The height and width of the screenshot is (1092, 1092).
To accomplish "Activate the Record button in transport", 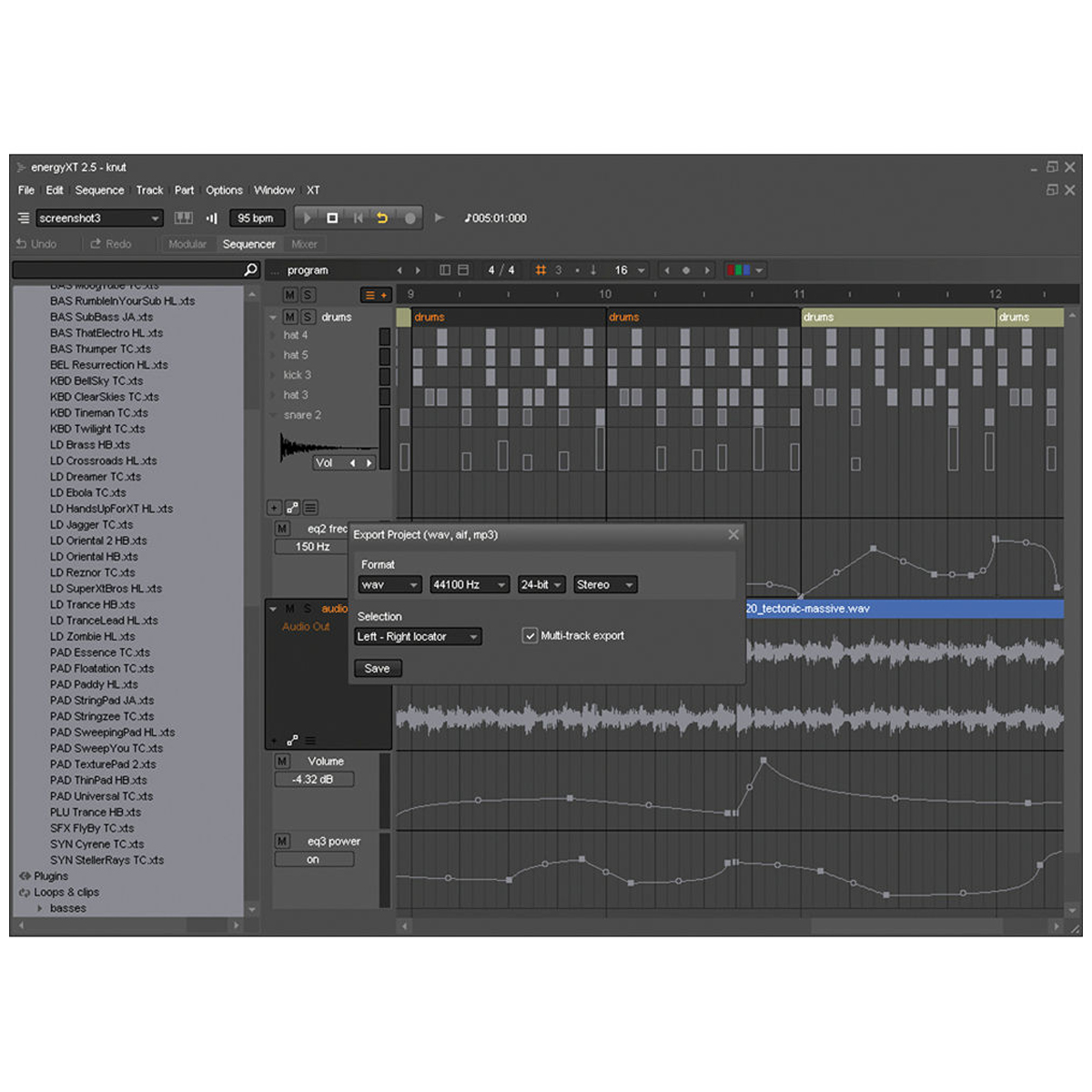I will [x=409, y=217].
